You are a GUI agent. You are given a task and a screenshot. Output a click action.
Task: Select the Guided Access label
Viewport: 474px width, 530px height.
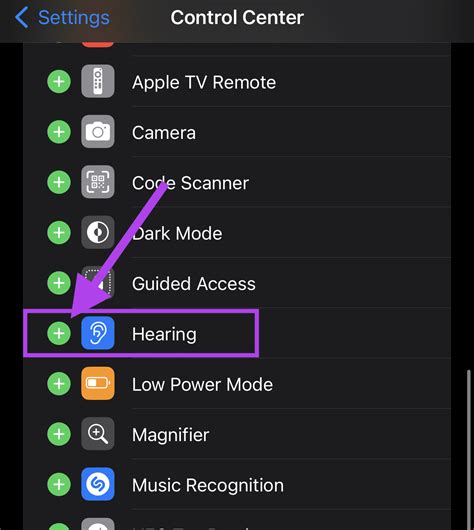pyautogui.click(x=194, y=283)
